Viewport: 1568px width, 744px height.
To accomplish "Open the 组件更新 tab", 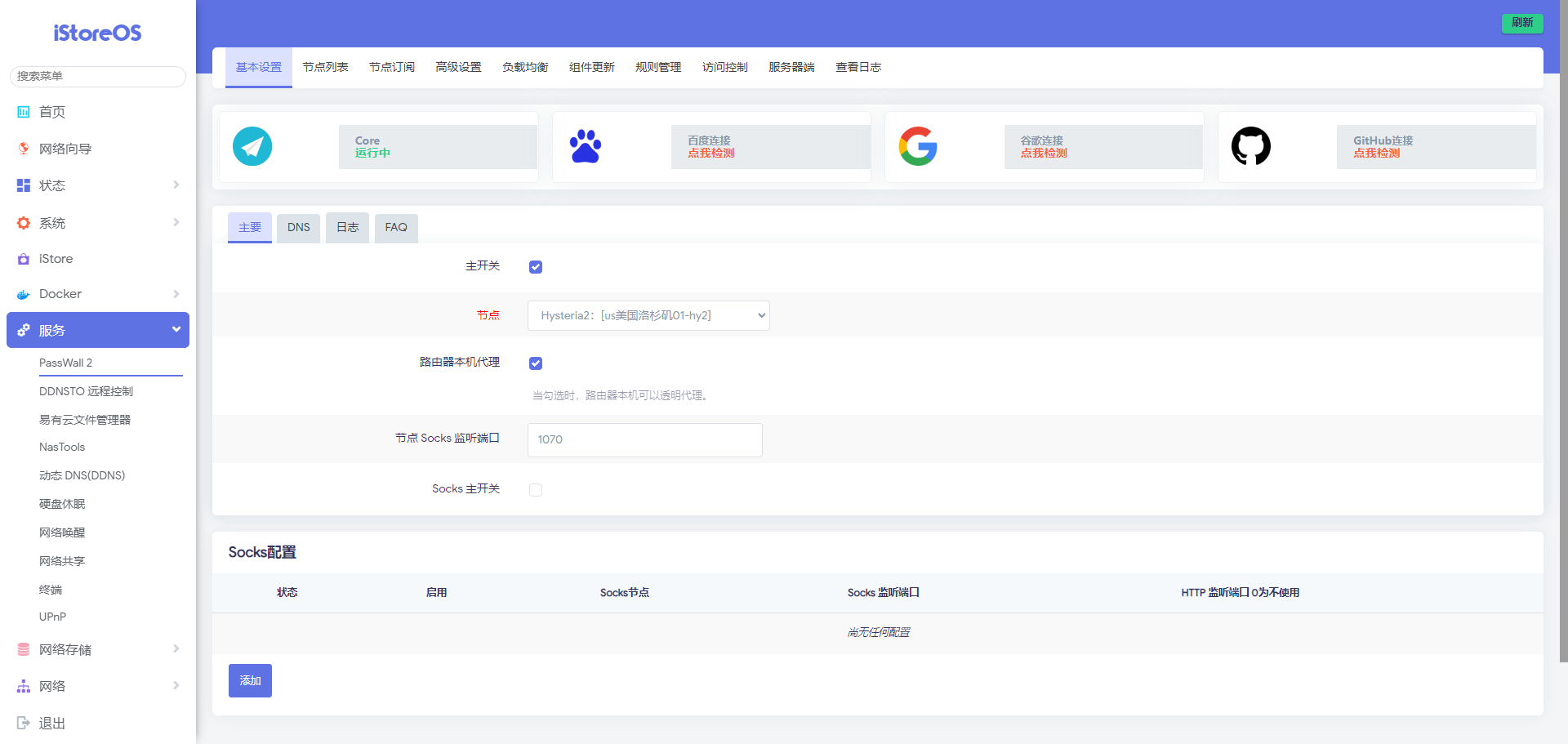I will [592, 67].
